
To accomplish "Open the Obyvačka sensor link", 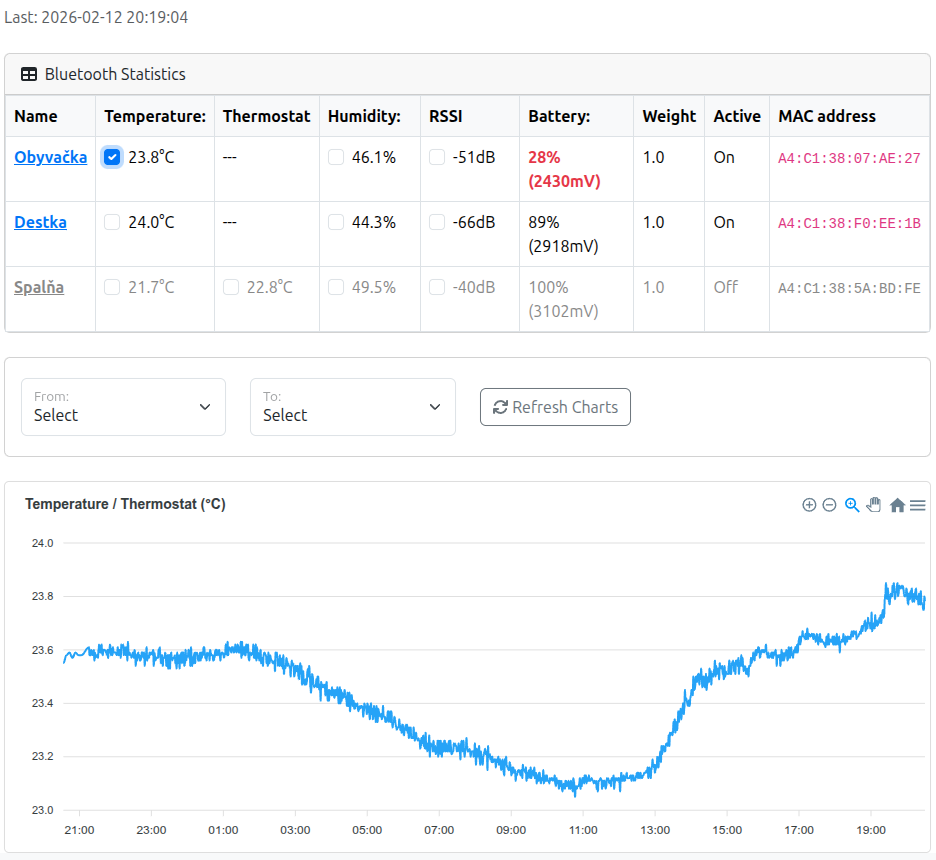I will click(x=50, y=157).
